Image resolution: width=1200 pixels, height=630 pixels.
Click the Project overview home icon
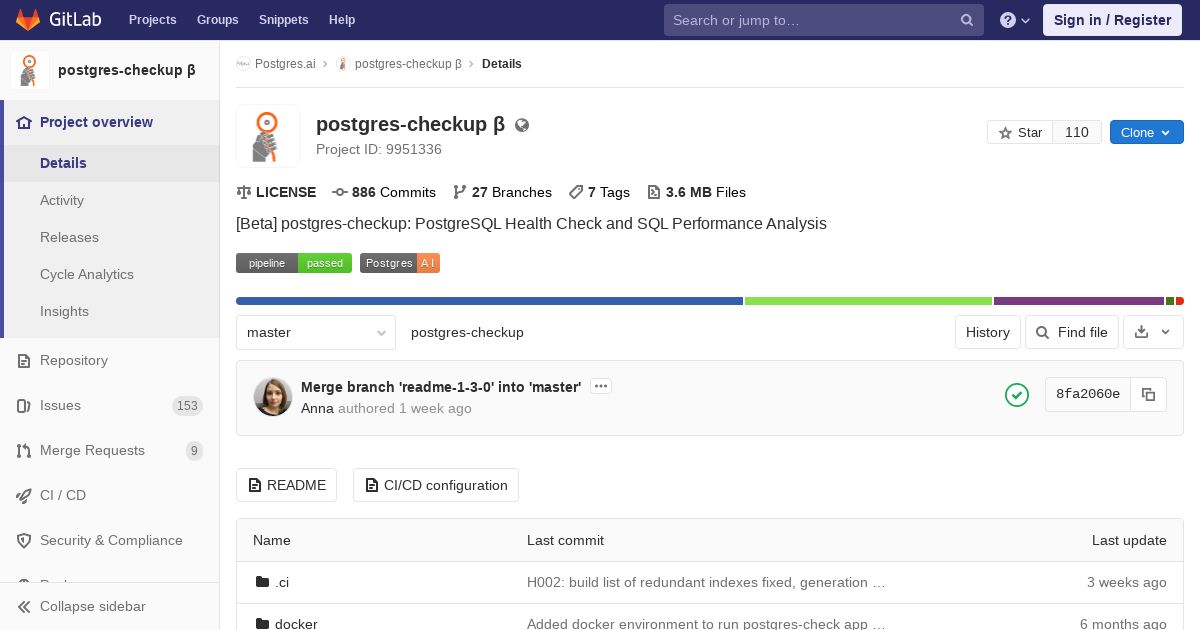click(24, 122)
